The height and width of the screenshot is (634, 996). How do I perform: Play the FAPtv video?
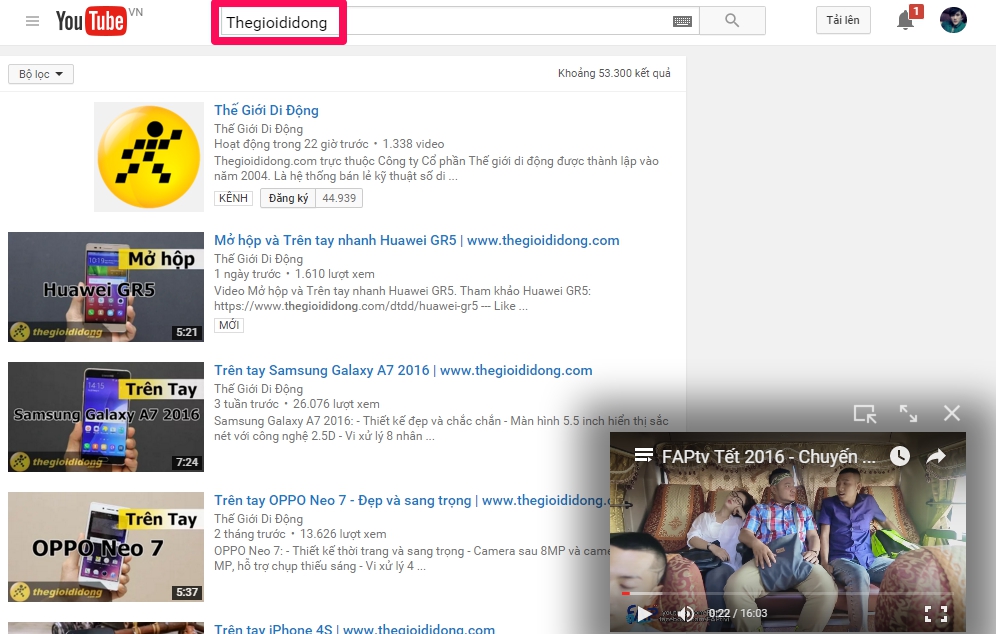tap(644, 614)
